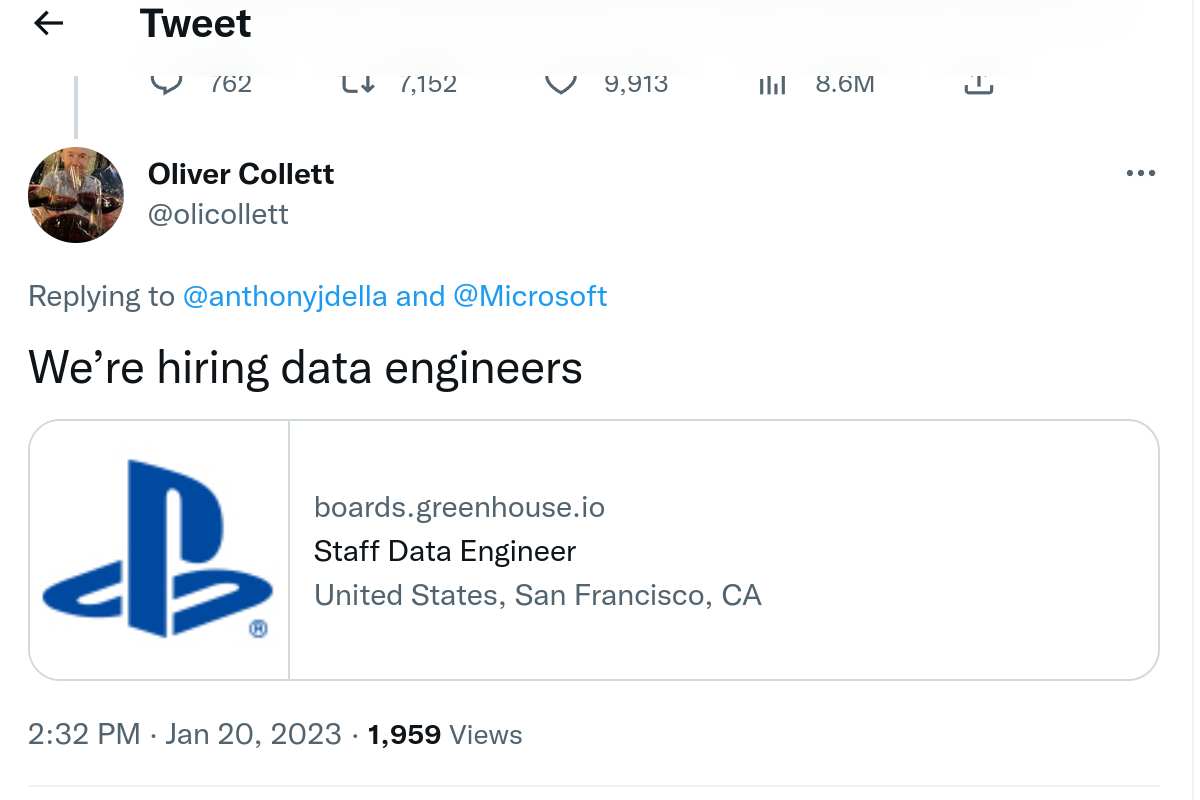Click the 7,152 retweets count
1200x800 pixels.
(428, 84)
